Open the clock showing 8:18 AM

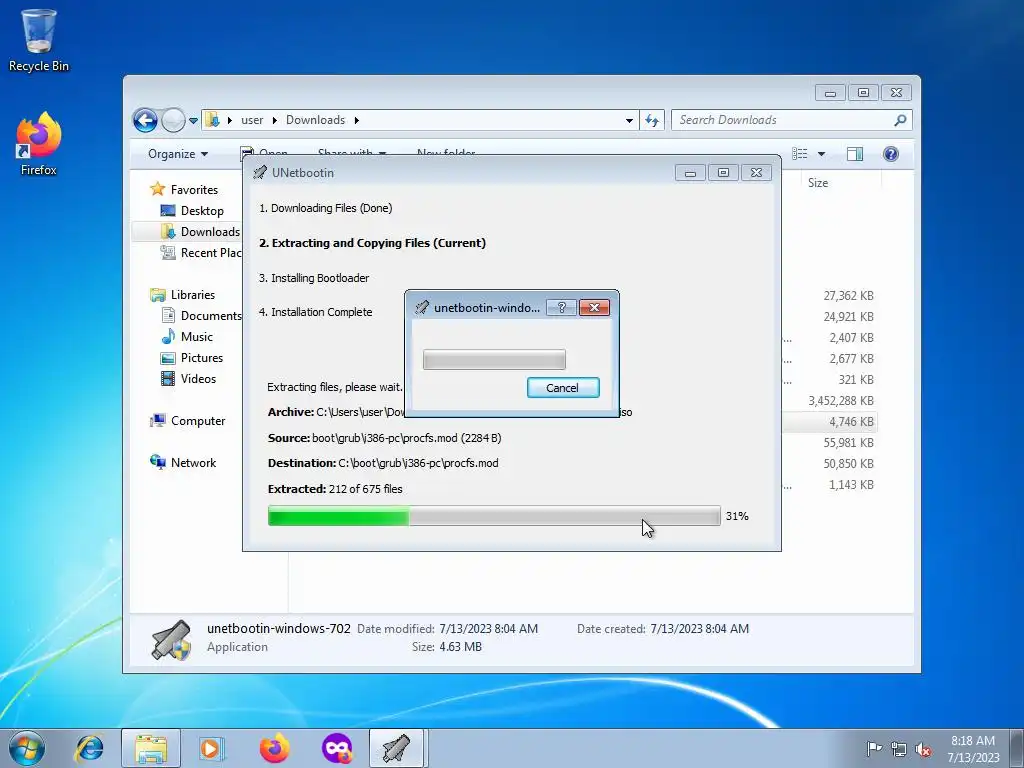pos(973,749)
